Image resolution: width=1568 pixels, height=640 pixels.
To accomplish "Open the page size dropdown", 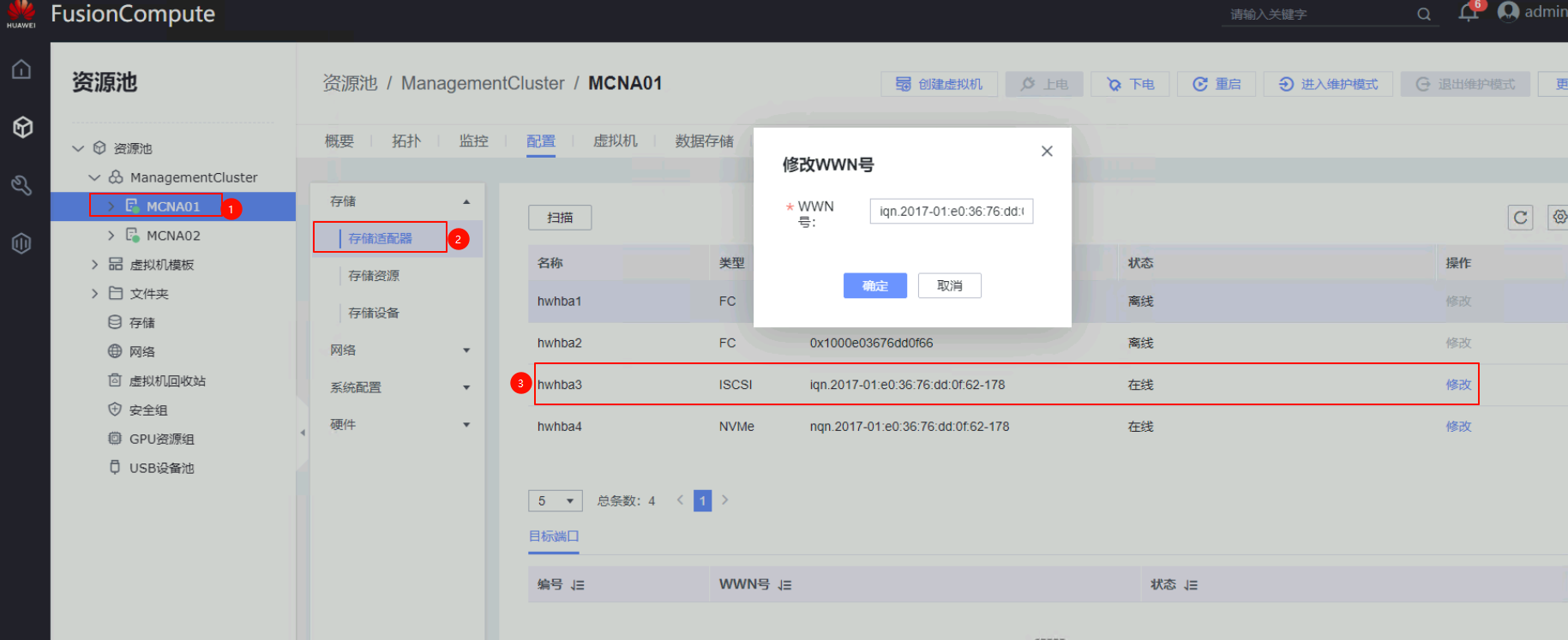I will coord(556,501).
